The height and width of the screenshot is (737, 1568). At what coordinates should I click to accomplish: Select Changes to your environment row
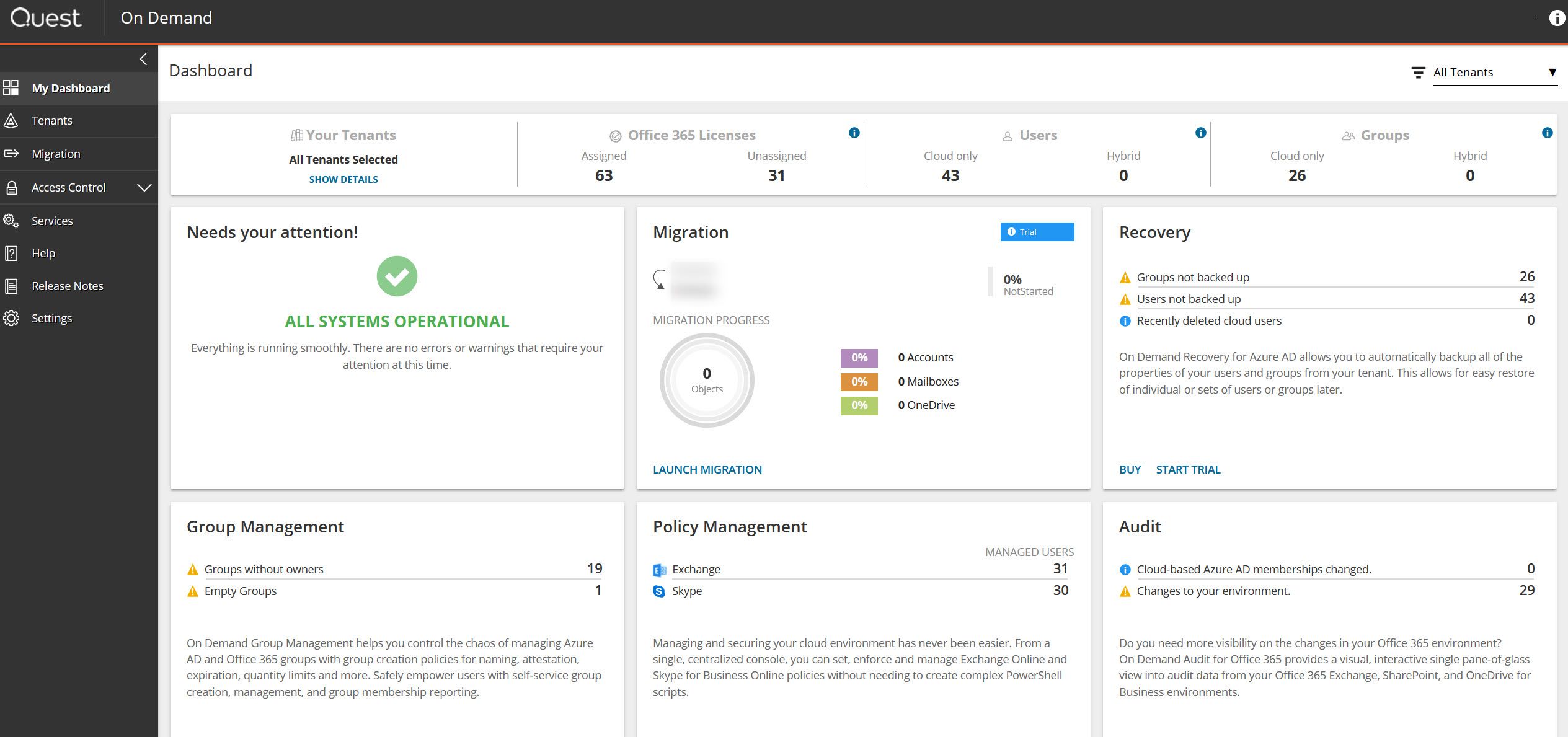[x=1327, y=591]
